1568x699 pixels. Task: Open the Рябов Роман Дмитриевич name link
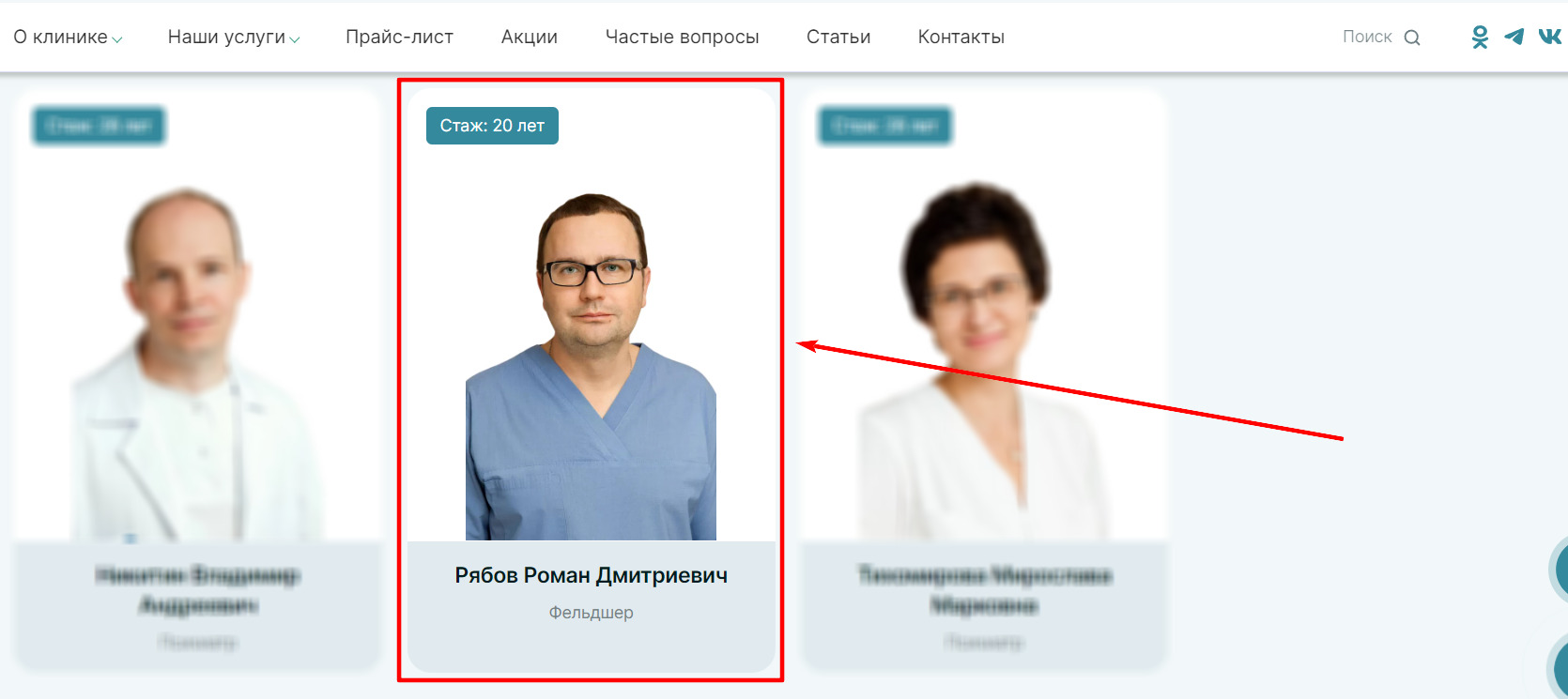coord(592,575)
